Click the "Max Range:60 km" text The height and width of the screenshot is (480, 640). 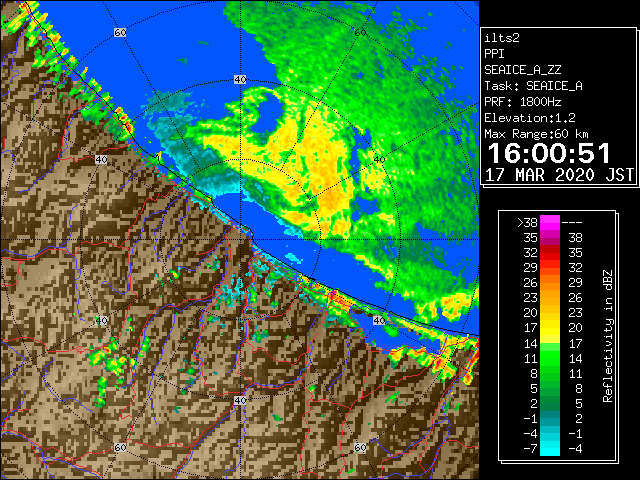(536, 134)
